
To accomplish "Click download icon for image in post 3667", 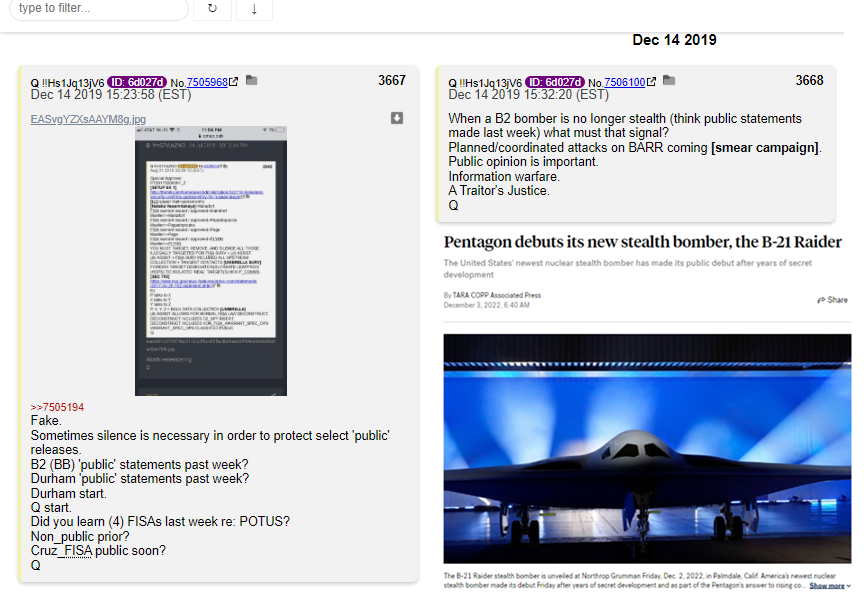I will (397, 118).
